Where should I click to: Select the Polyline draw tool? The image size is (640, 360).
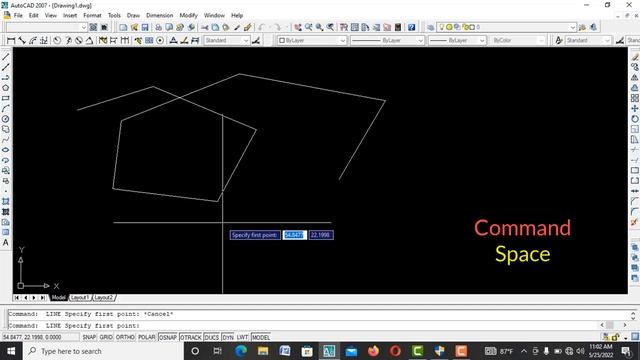pos(6,78)
